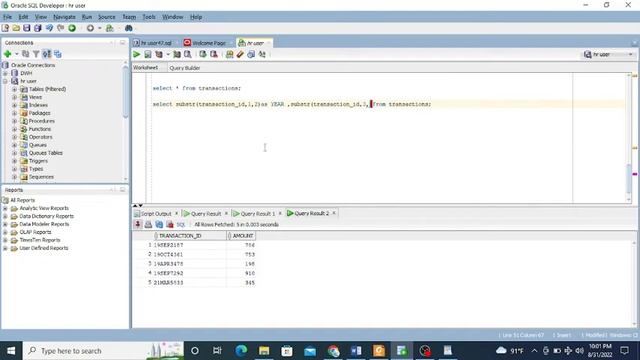Click the refresh icon in query result toolbar
Image resolution: width=640 pixels, height=360 pixels.
159,224
